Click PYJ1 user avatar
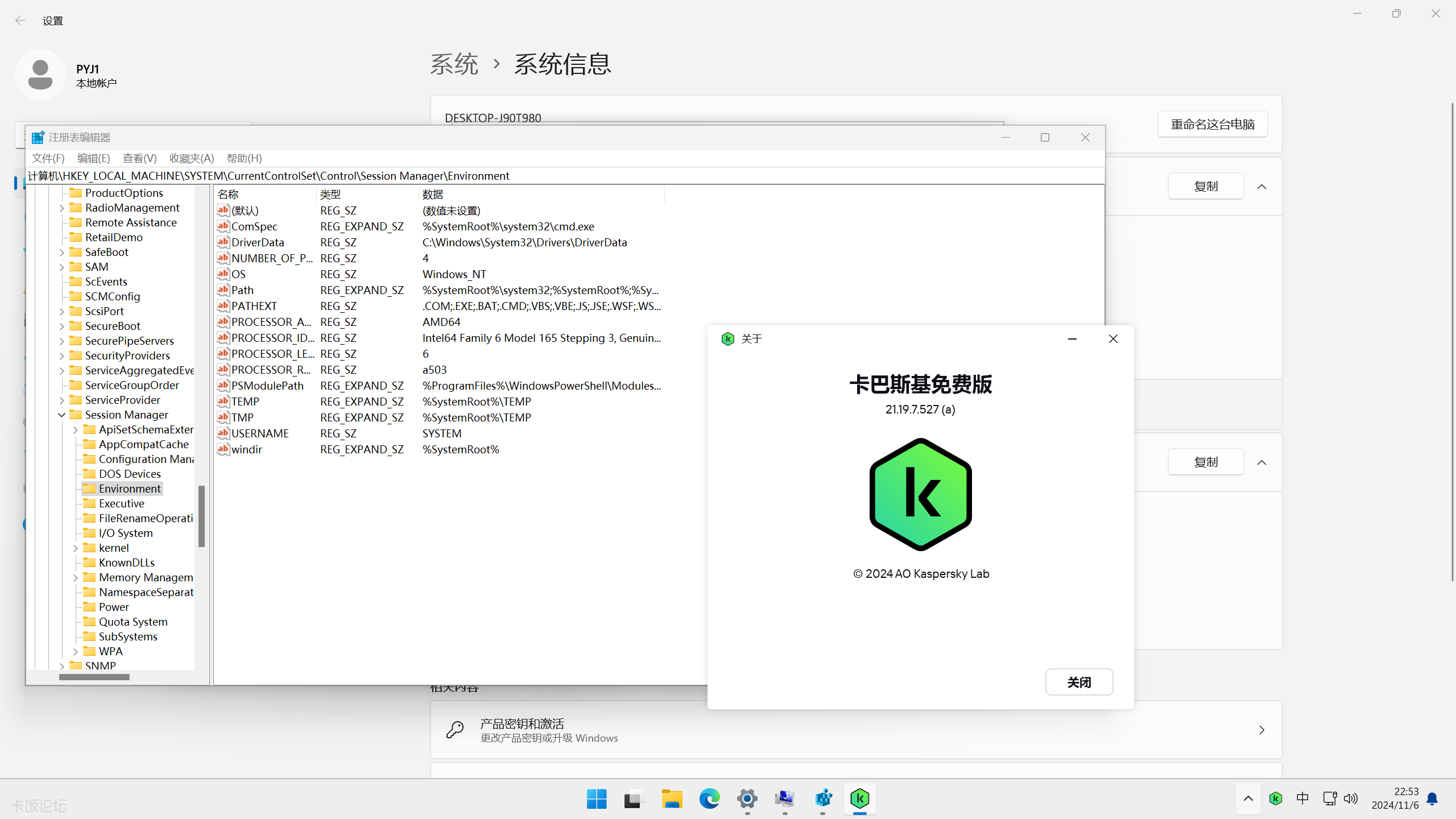1456x819 pixels. pyautogui.click(x=40, y=75)
